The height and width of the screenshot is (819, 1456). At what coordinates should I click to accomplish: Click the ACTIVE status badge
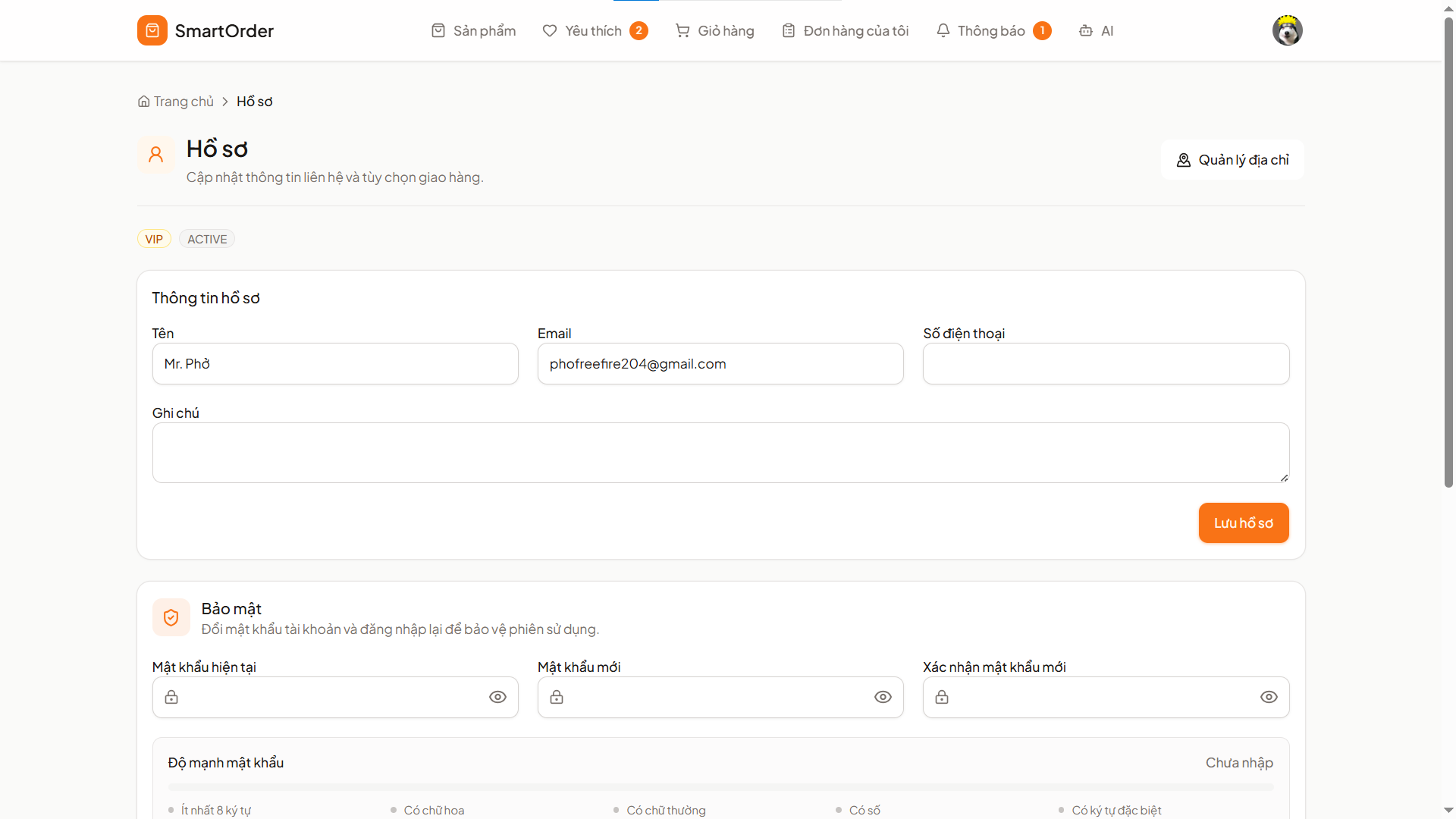(x=207, y=239)
